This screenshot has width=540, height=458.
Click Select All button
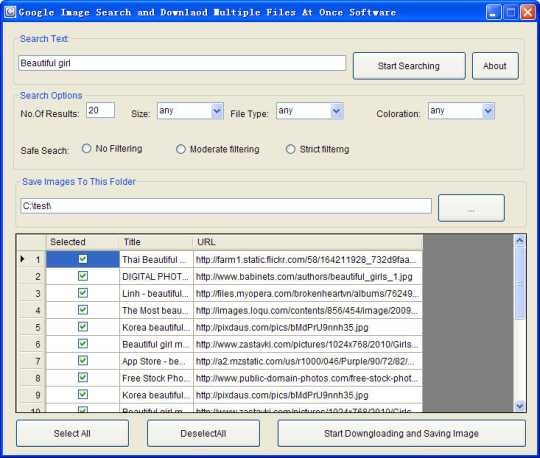pyautogui.click(x=72, y=433)
